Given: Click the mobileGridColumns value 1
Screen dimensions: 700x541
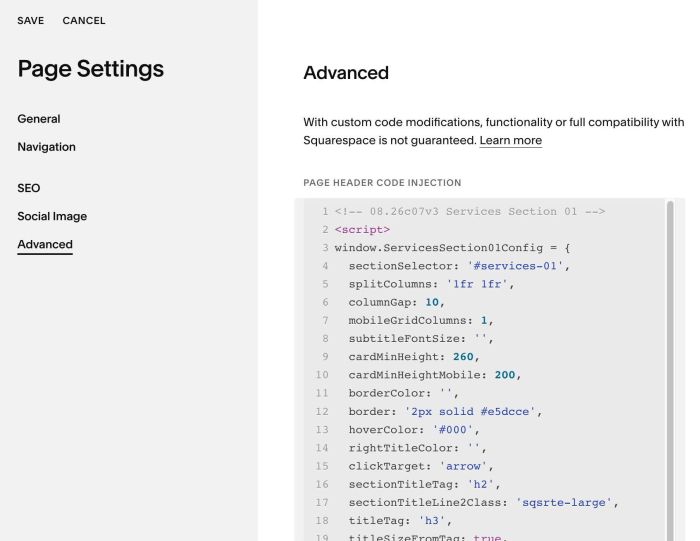Looking at the screenshot, I should [484, 320].
